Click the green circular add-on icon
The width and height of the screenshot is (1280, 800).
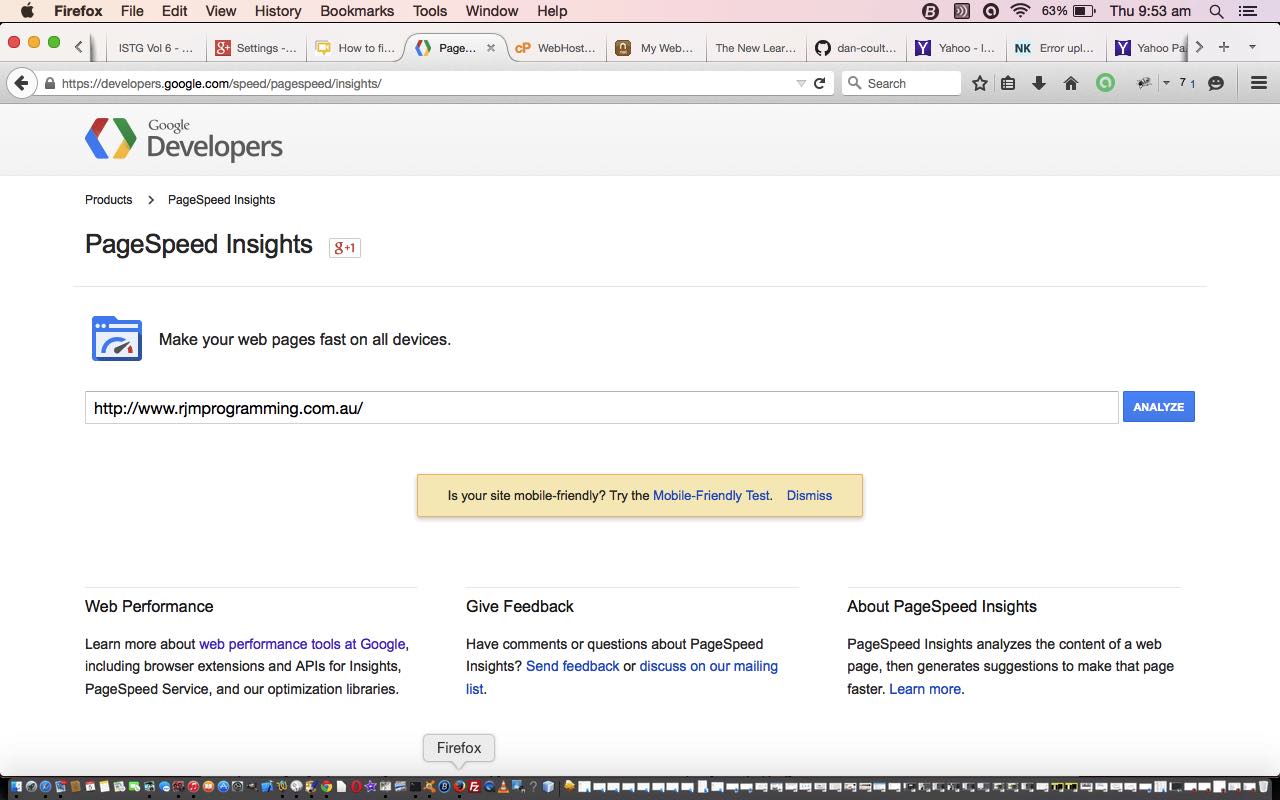pos(1105,83)
